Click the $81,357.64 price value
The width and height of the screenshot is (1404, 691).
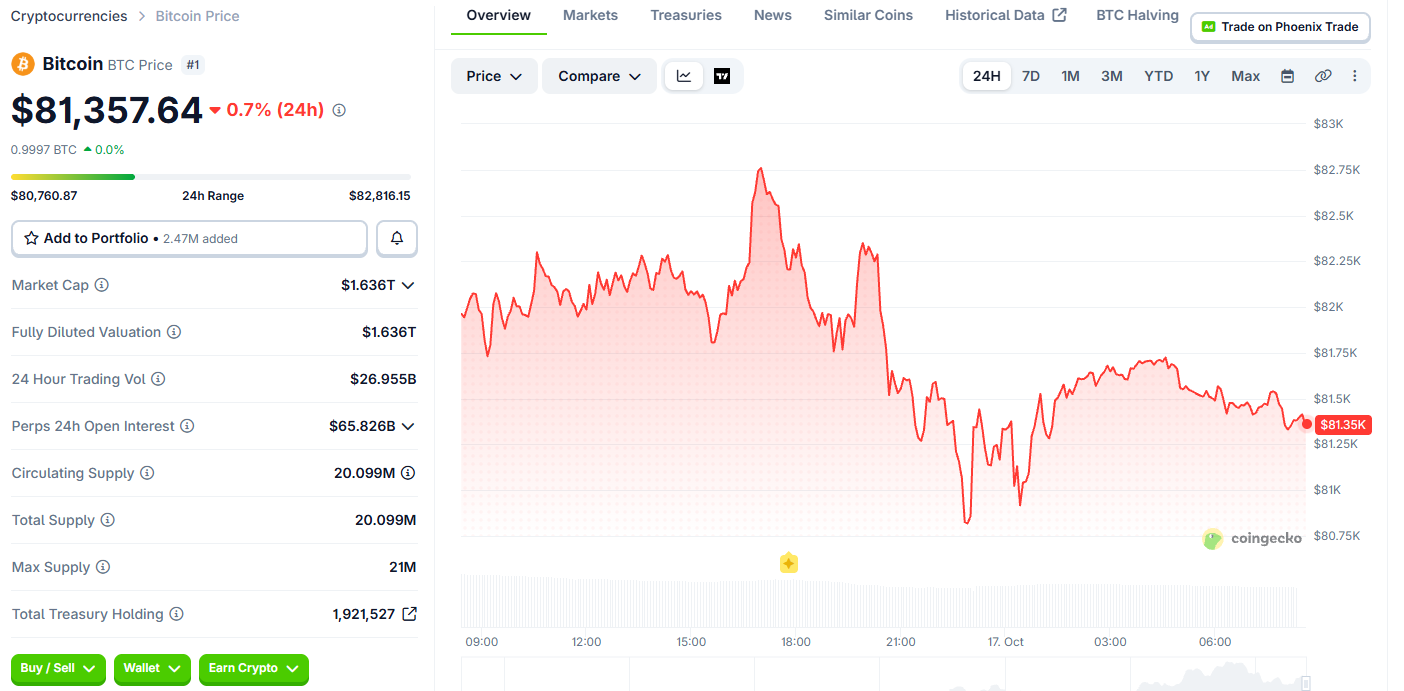click(x=107, y=110)
